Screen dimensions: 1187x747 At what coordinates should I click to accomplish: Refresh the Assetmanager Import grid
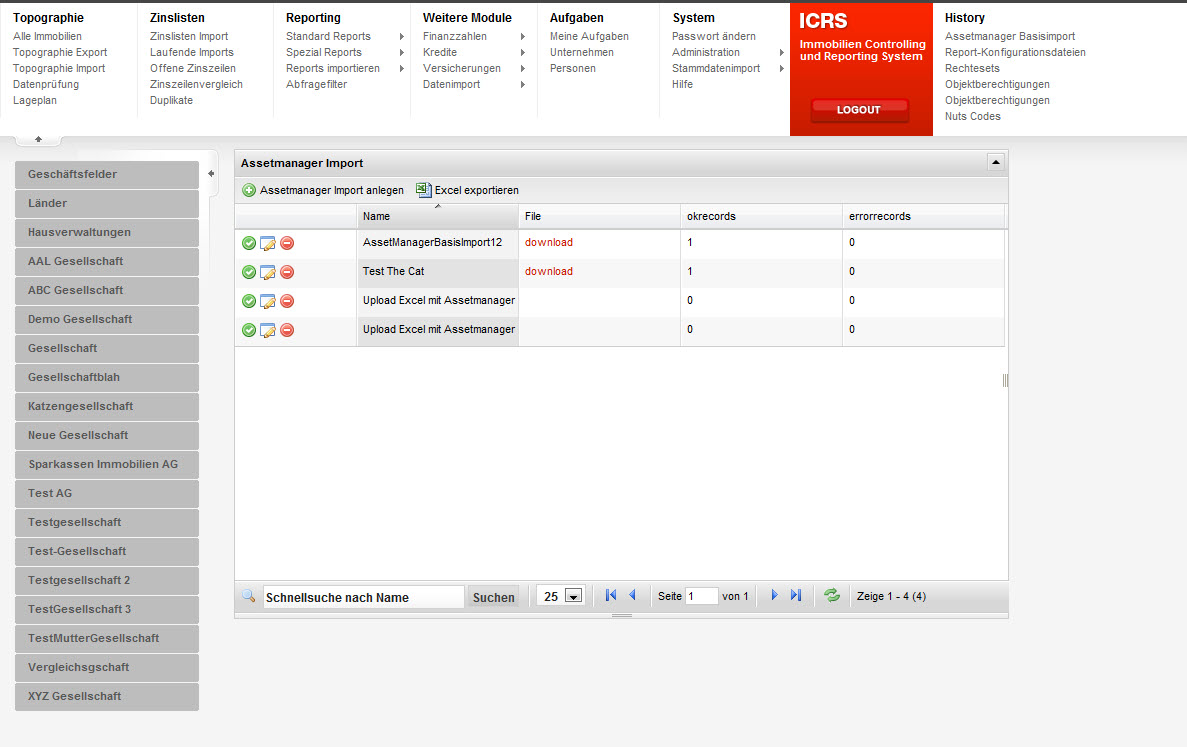point(832,596)
